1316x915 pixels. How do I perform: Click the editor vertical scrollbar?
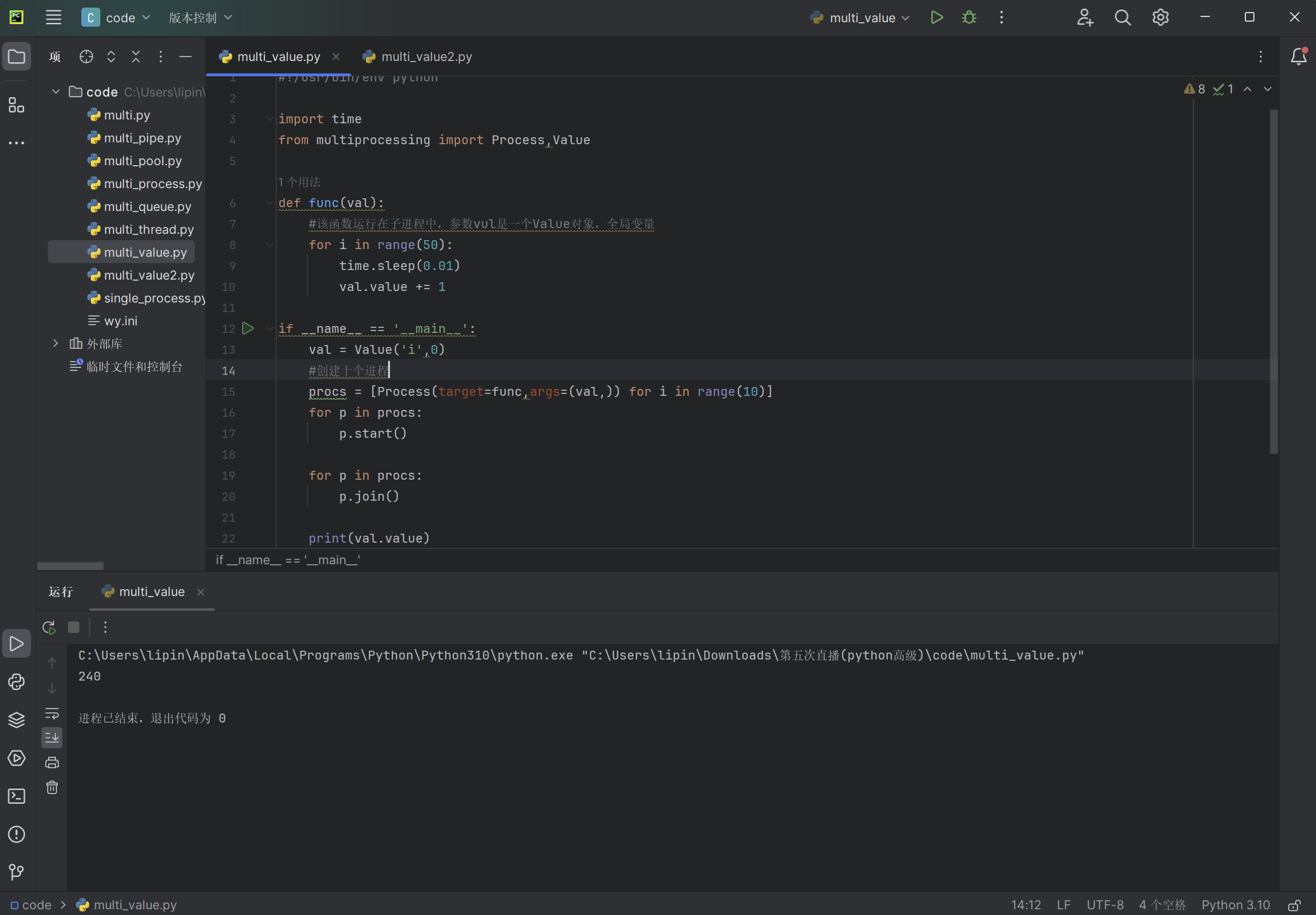(1273, 281)
